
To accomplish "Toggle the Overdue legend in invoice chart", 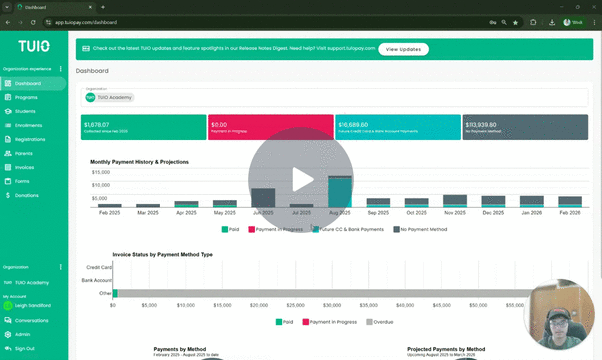I will coord(380,322).
